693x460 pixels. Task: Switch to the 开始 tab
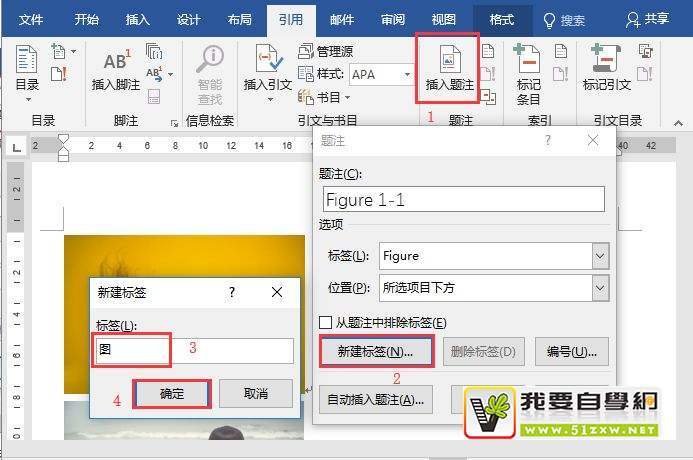(87, 20)
